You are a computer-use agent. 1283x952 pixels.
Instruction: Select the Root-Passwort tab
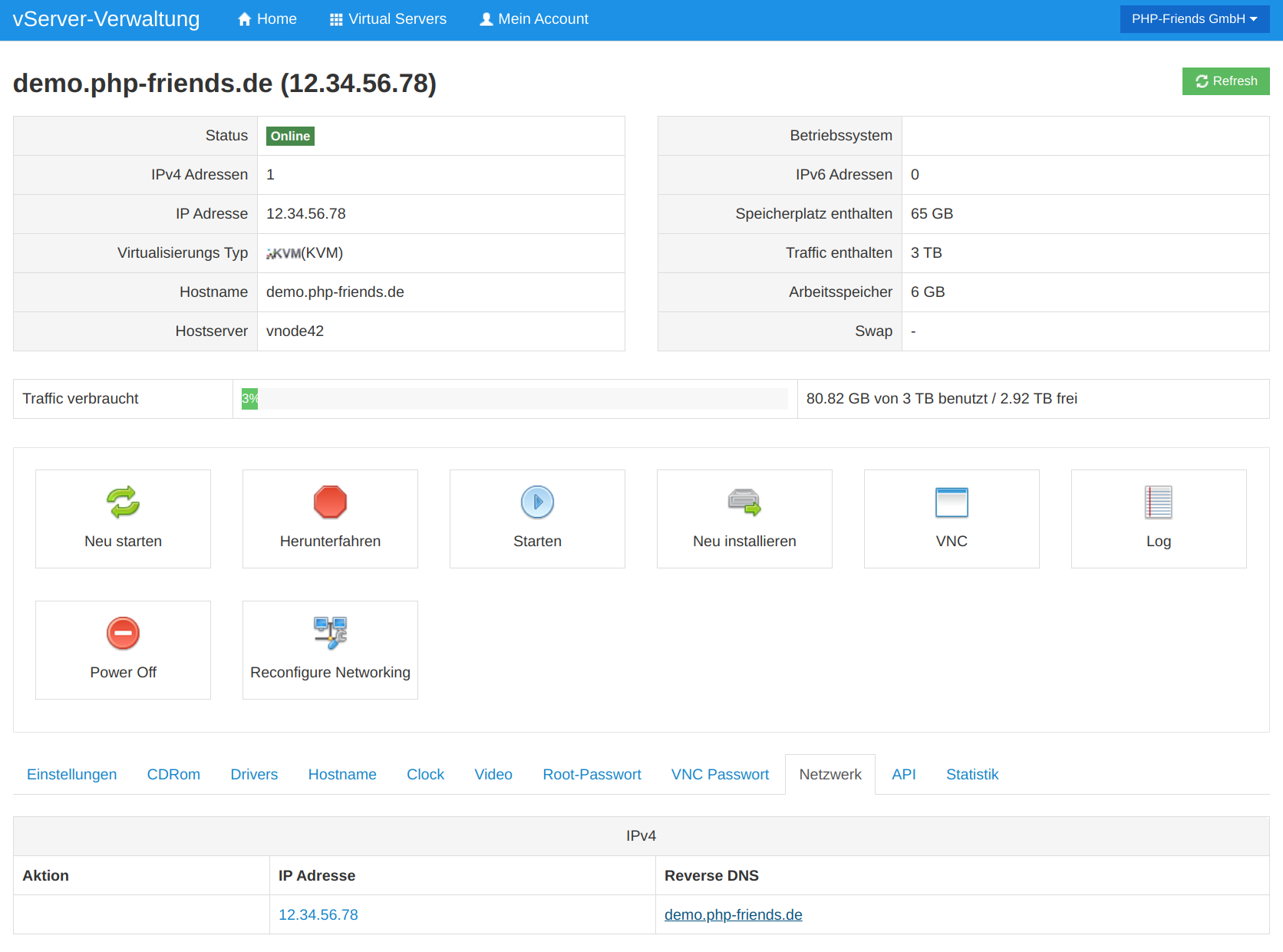(592, 775)
